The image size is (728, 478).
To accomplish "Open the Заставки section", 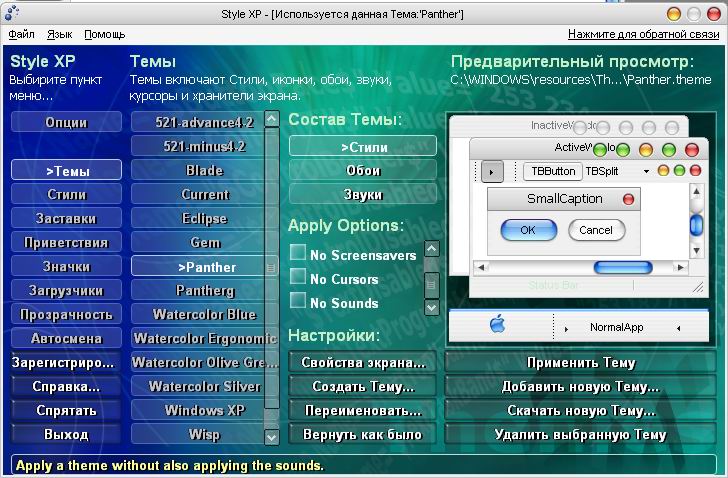I will tap(66, 219).
